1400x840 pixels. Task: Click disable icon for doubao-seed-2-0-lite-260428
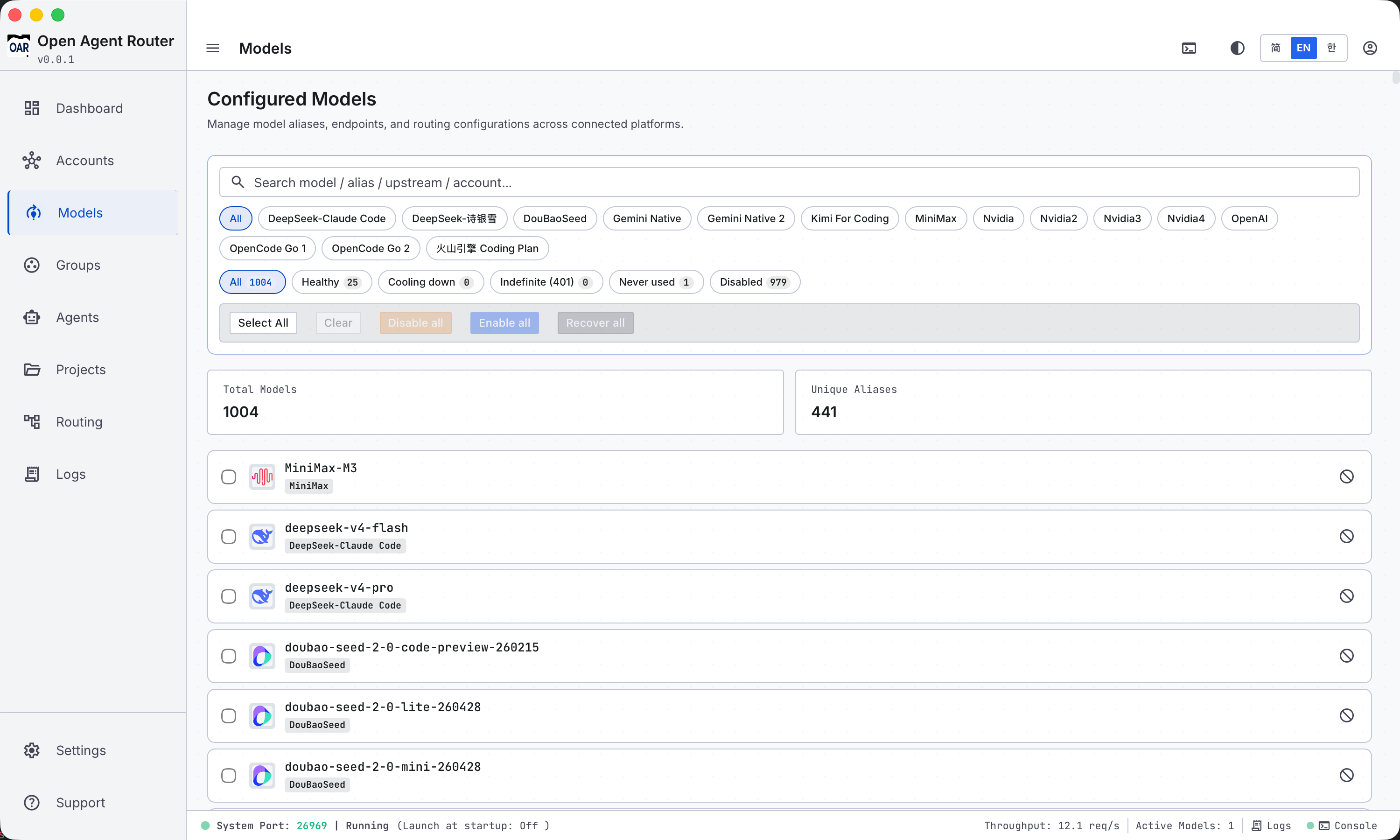click(1347, 715)
